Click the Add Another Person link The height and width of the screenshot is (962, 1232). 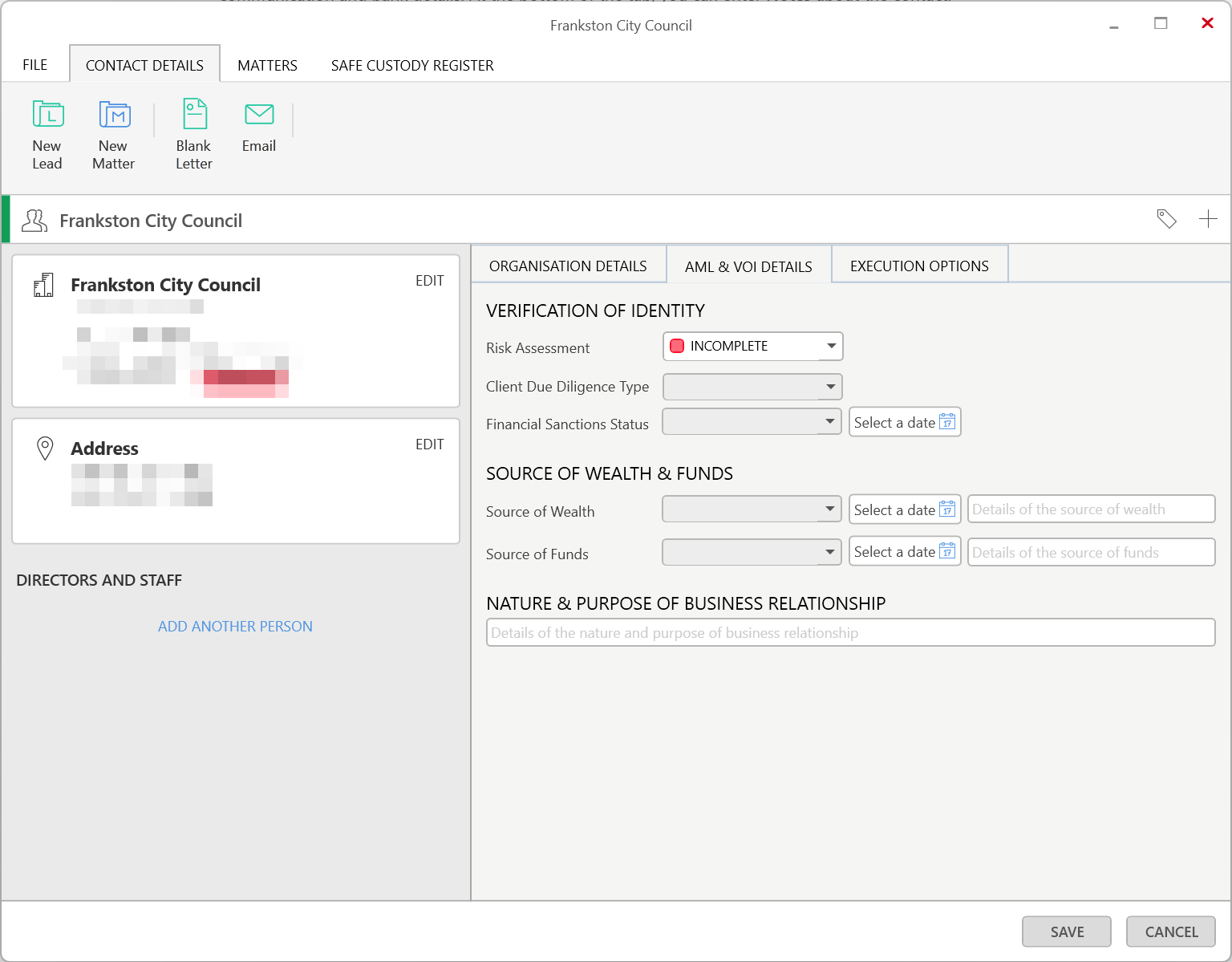pos(235,627)
